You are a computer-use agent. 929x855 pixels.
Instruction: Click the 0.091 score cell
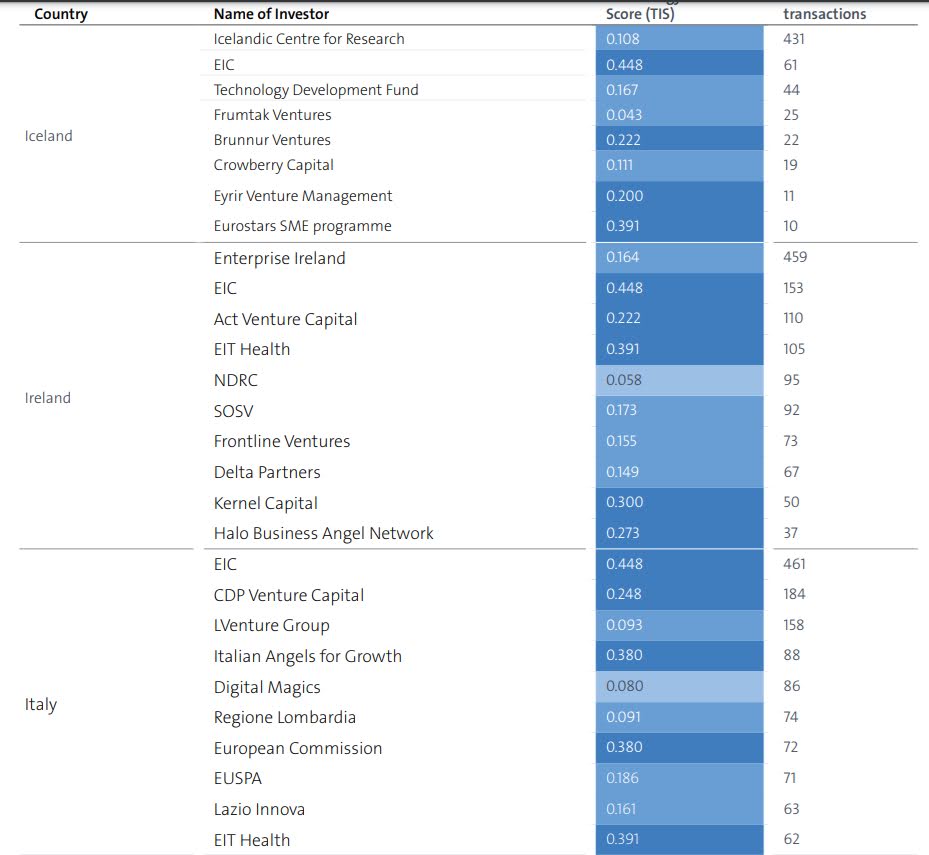[x=680, y=718]
